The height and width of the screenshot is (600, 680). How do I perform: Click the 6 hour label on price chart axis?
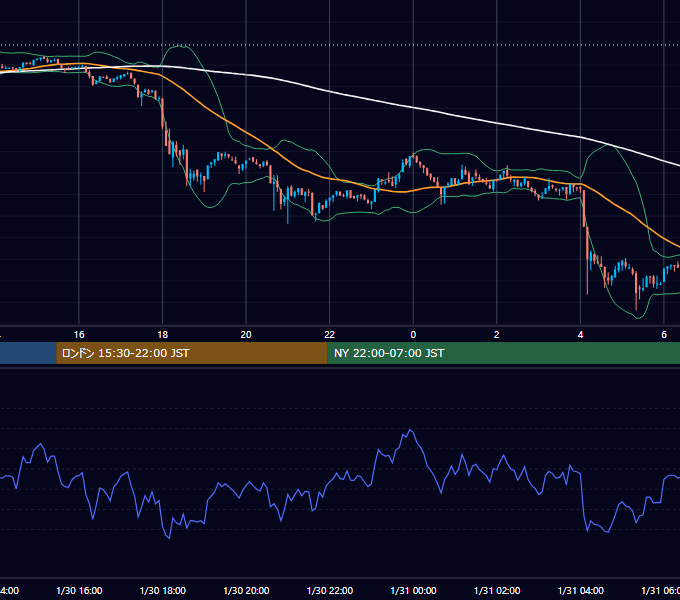664,335
